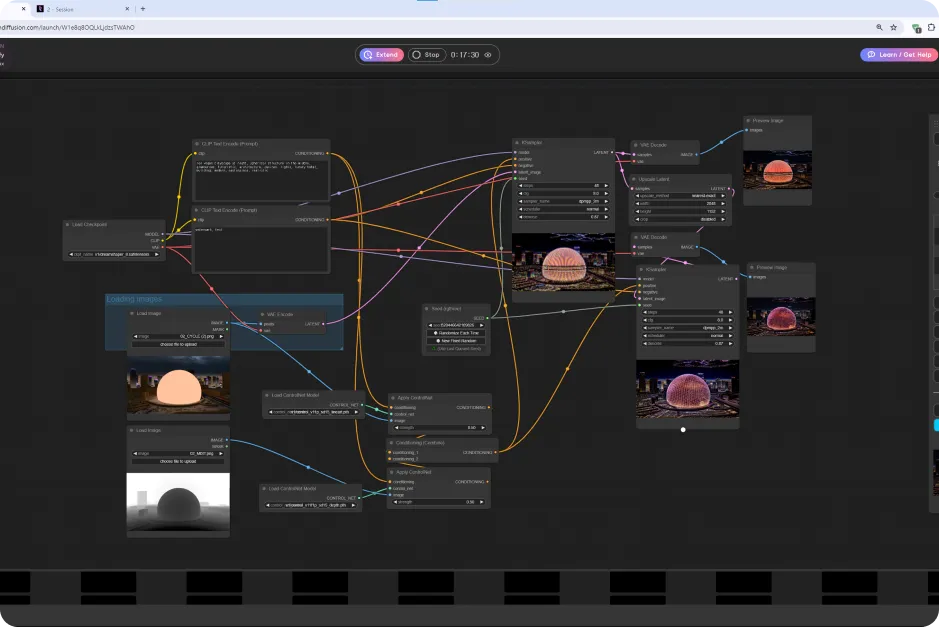Screen dimensions: 939x627
Task: Increase denoise using right arrow in lower KSampler
Action: click(730, 344)
